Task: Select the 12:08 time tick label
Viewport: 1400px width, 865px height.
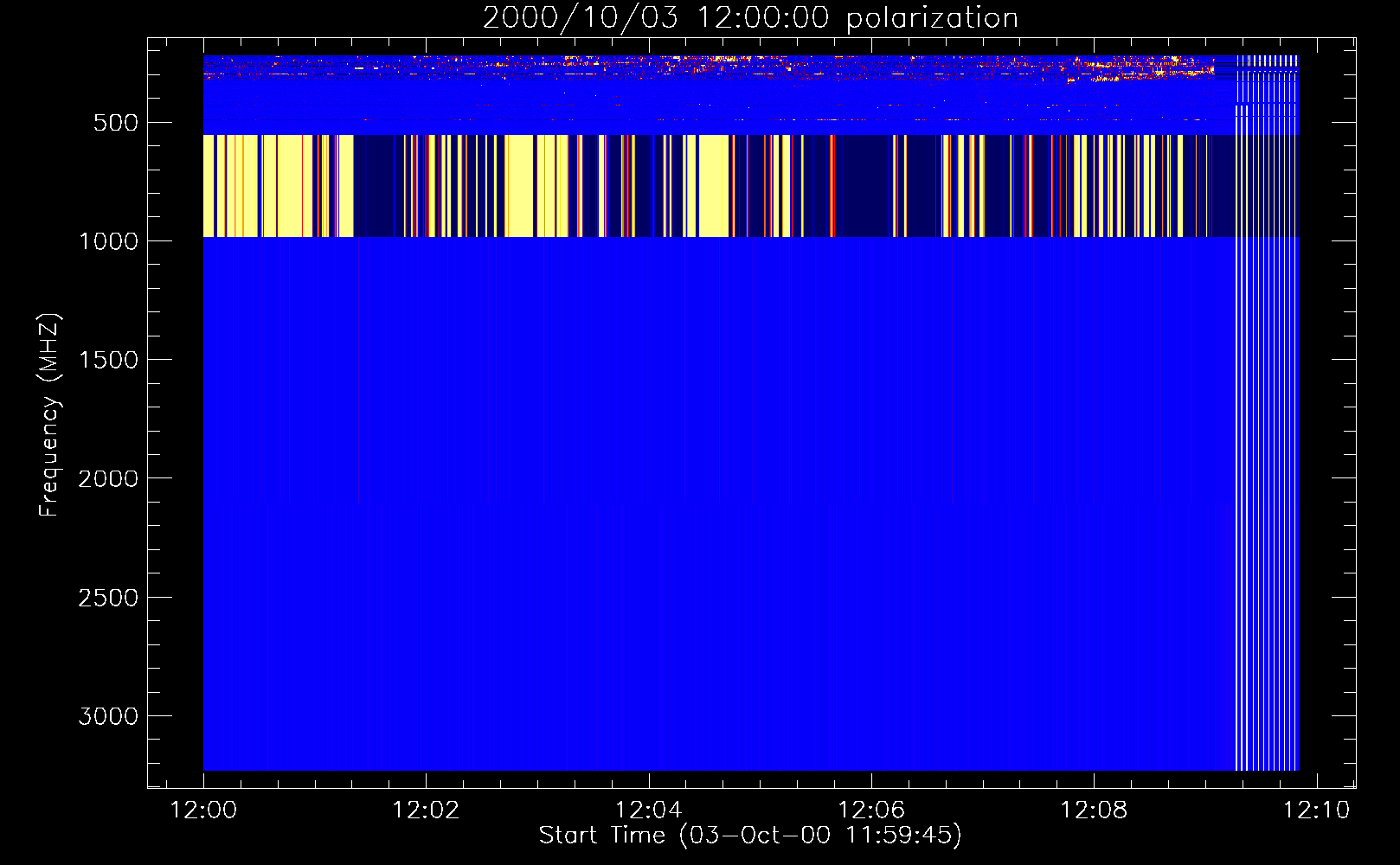Action: coord(1094,811)
